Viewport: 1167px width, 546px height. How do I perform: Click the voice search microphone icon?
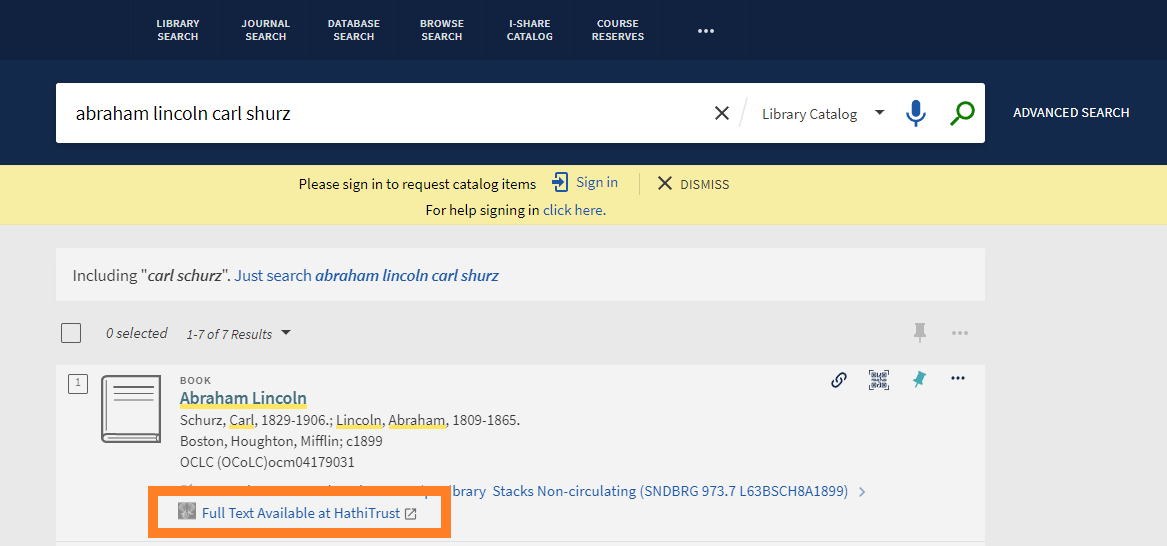[x=915, y=113]
